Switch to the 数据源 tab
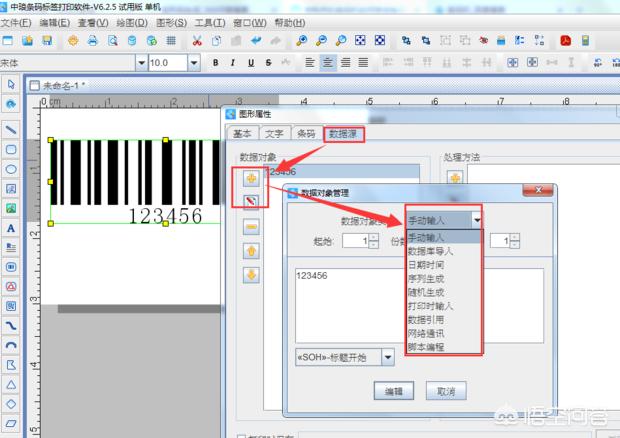Image resolution: width=620 pixels, height=438 pixels. coord(343,134)
